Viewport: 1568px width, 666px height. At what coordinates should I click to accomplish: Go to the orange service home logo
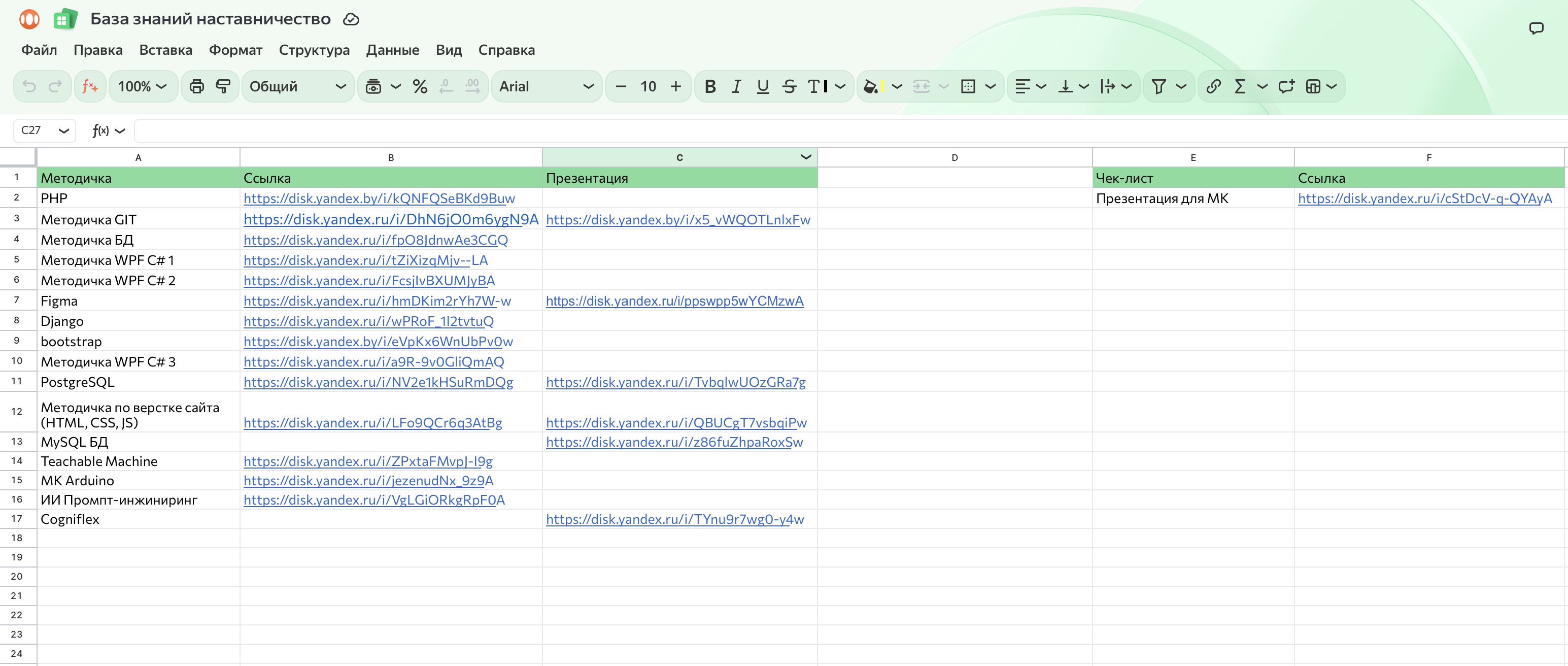point(29,19)
